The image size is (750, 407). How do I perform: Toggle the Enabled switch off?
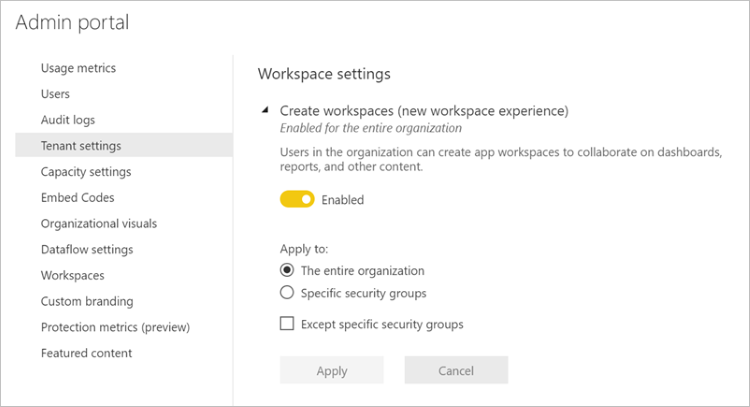tap(297, 200)
